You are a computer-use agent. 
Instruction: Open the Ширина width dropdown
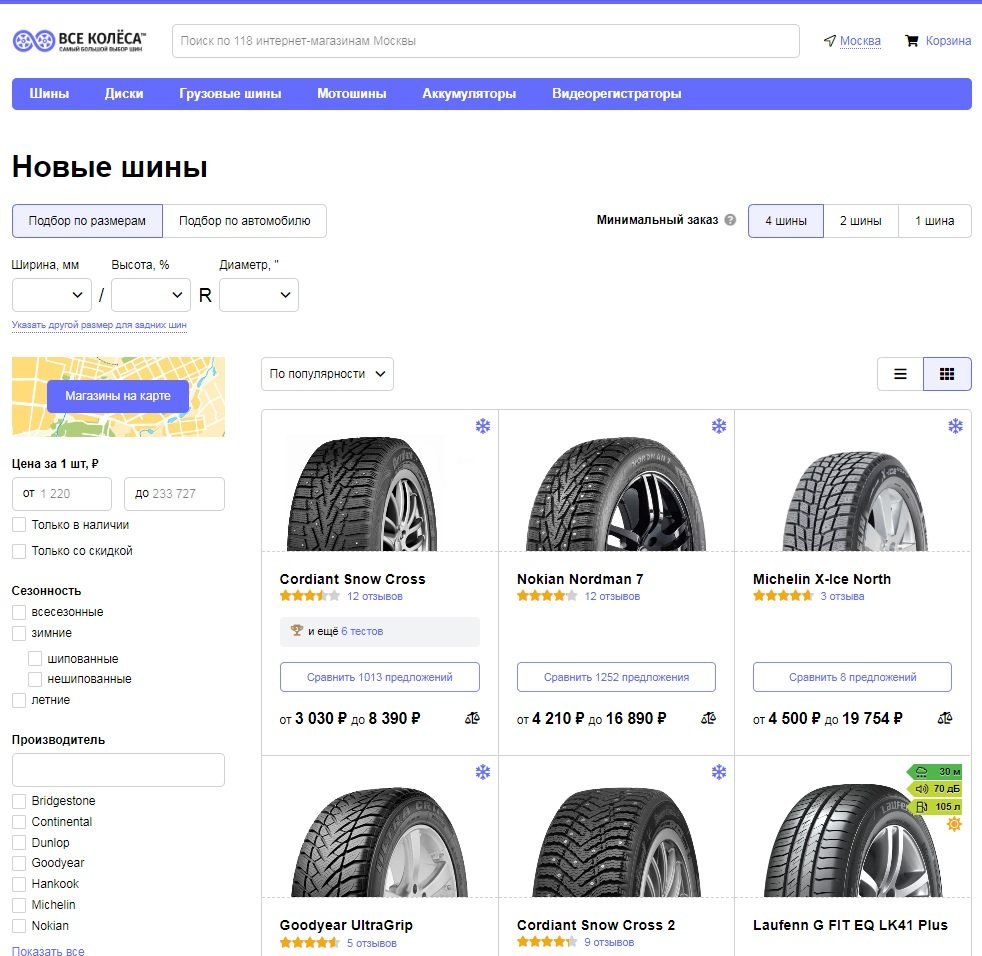tap(52, 295)
